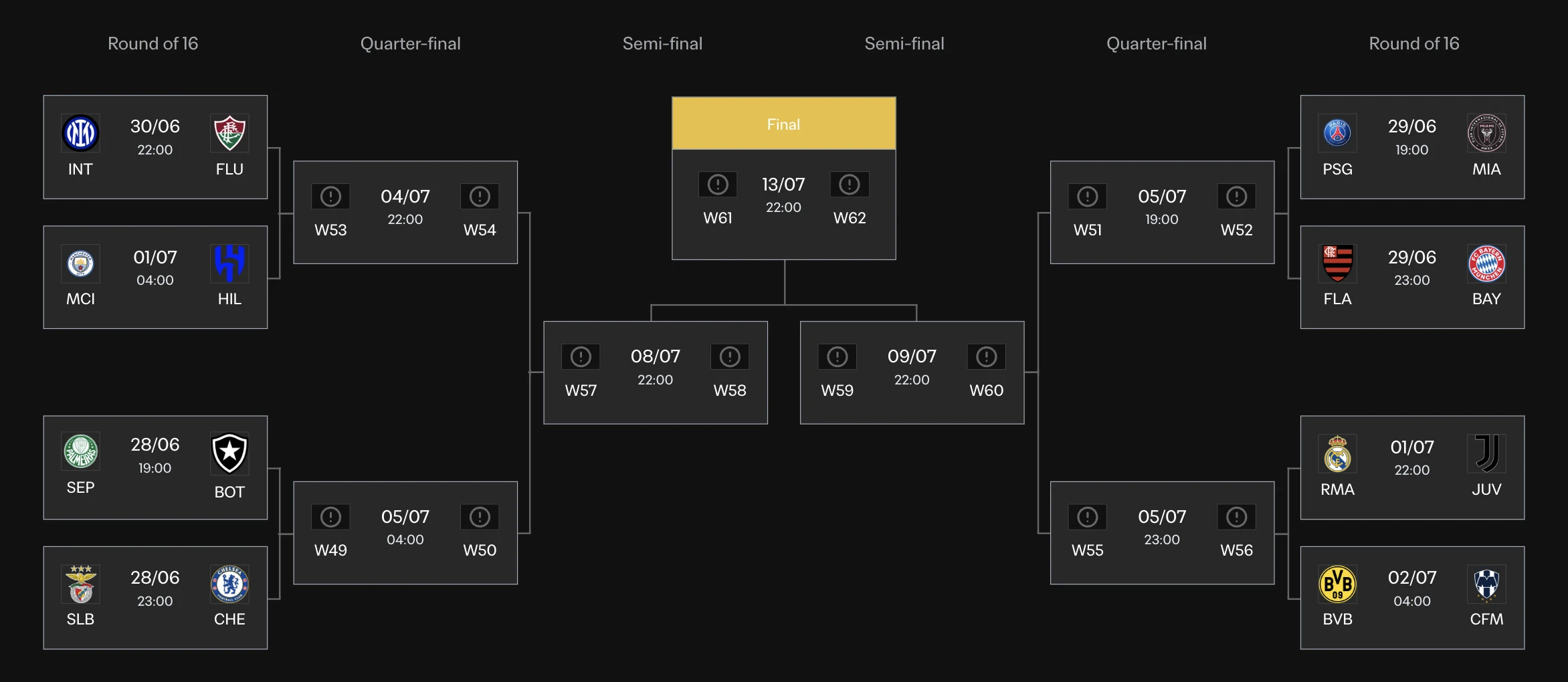Click the W58 placeholder icon
Screen dimensions: 1568x682
coord(730,357)
